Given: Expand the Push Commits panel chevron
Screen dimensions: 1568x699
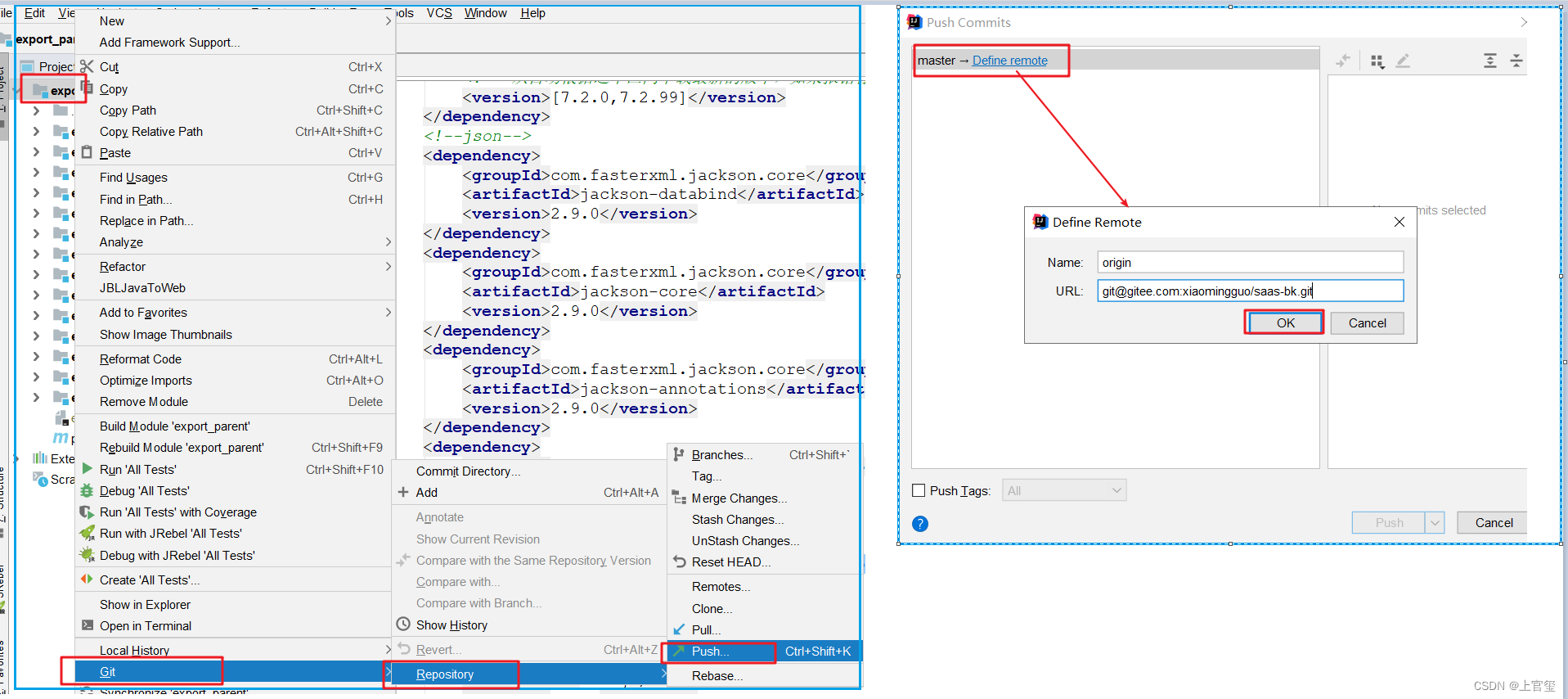Looking at the screenshot, I should 1524,22.
